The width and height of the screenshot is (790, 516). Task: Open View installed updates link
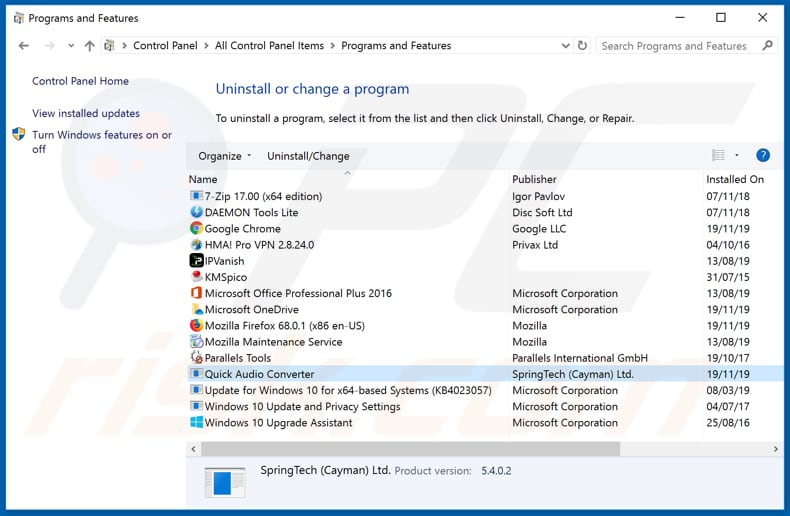pyautogui.click(x=86, y=113)
